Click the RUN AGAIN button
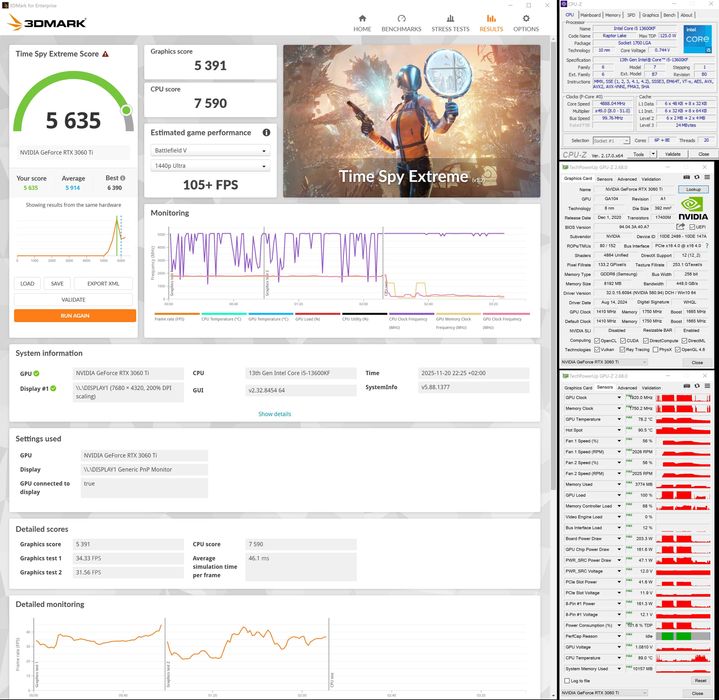719x700 pixels. pyautogui.click(x=75, y=316)
